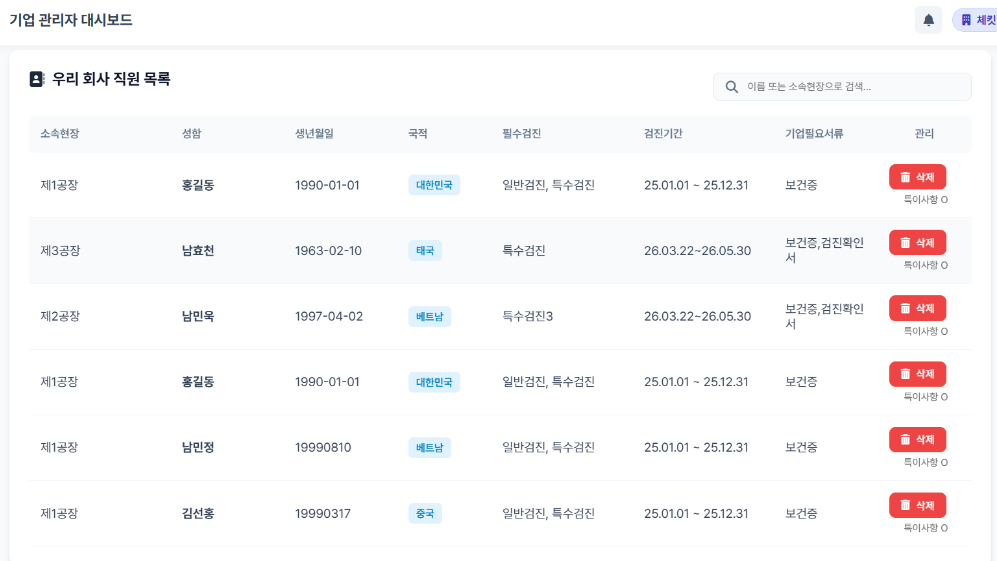
Task: Open employee name 김선홍
Action: click(x=198, y=514)
